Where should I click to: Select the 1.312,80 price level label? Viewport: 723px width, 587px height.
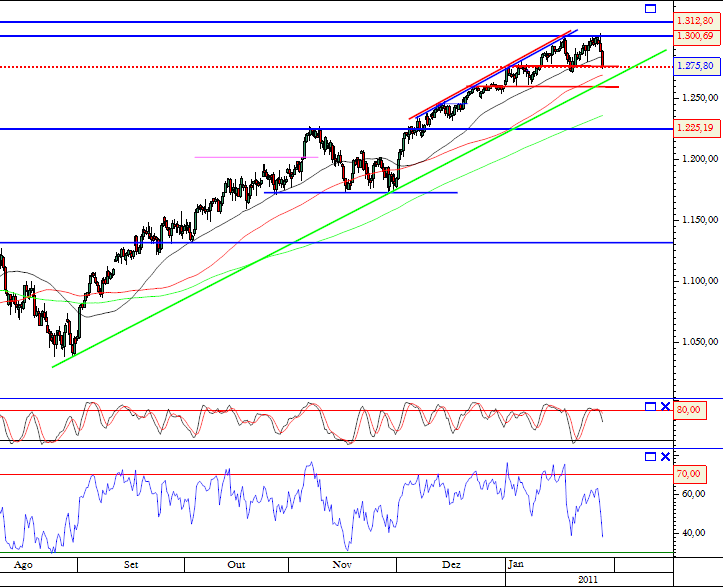coord(698,21)
